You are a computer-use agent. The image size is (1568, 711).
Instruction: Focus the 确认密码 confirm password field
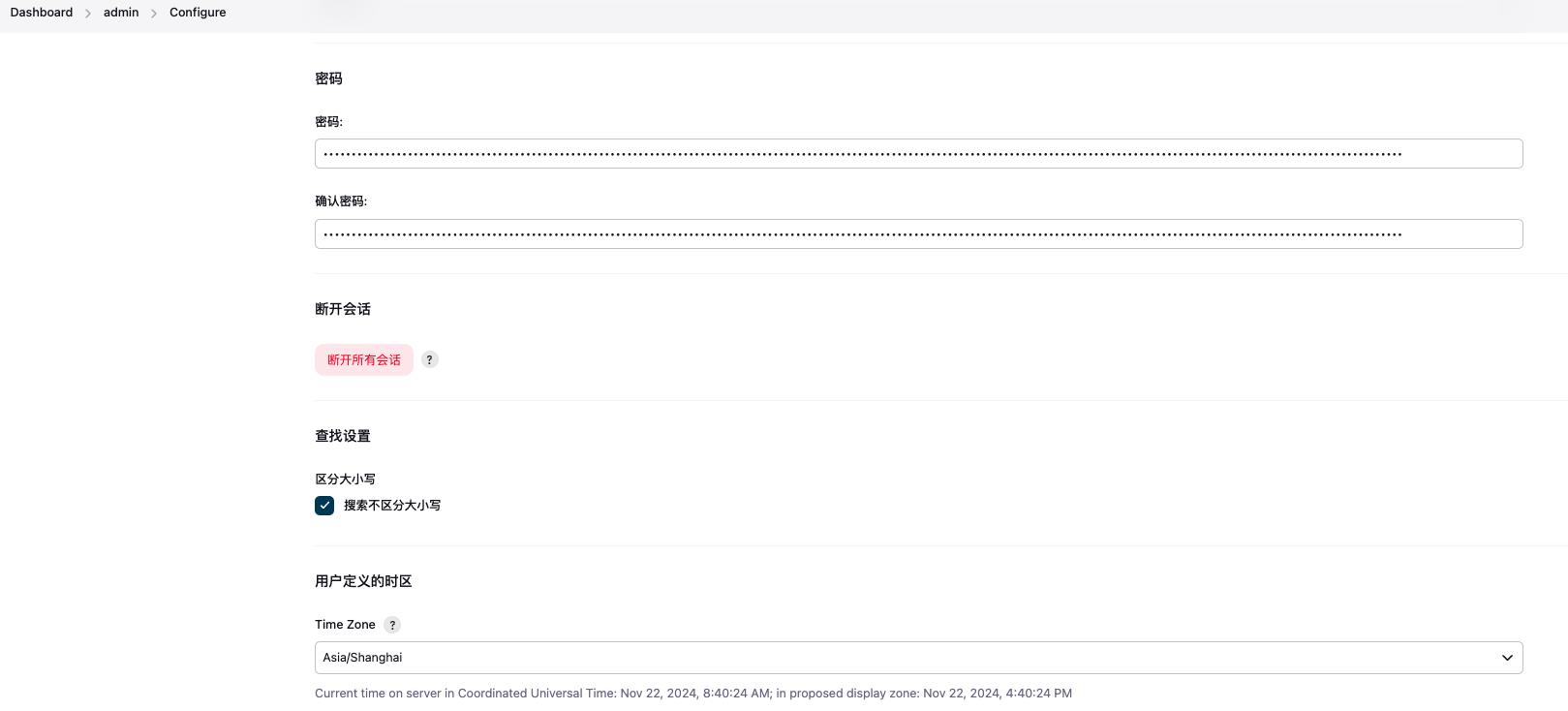tap(918, 234)
